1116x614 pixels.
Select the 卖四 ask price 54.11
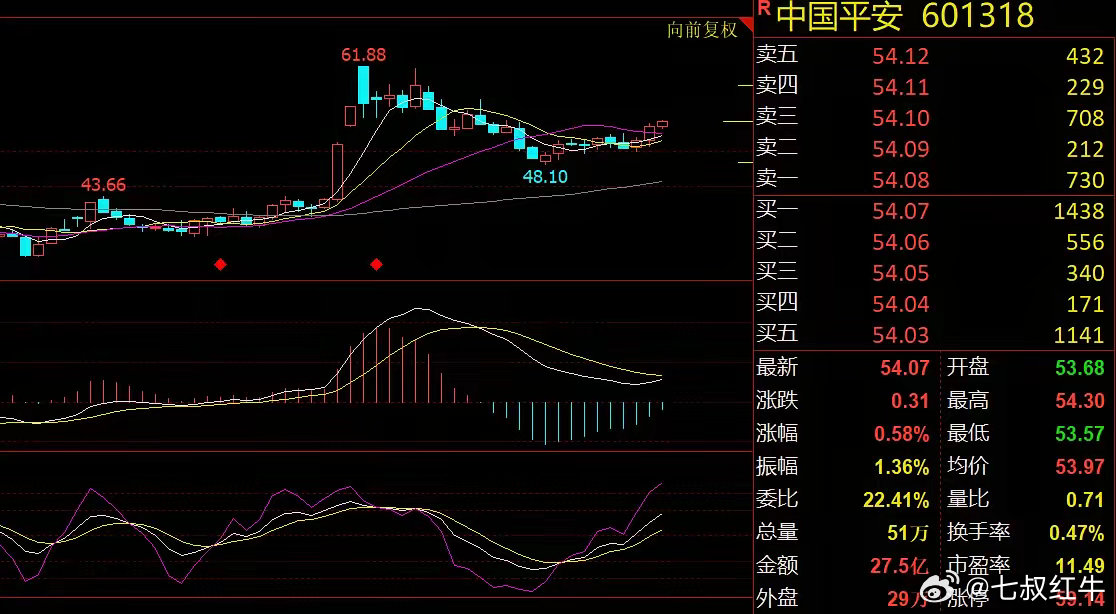(901, 88)
